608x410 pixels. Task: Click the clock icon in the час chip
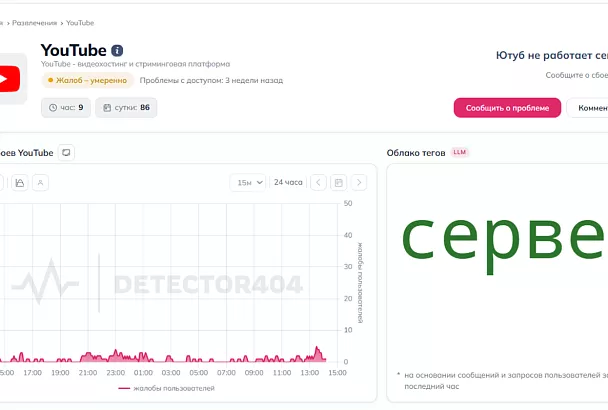coord(53,107)
